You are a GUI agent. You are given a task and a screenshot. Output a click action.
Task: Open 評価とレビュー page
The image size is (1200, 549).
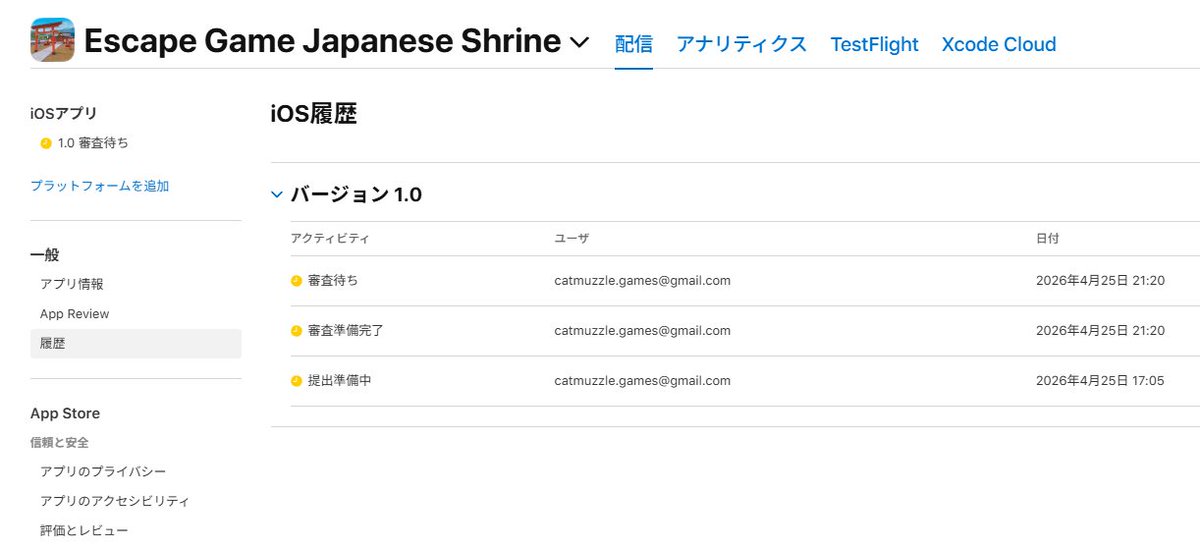pos(84,531)
